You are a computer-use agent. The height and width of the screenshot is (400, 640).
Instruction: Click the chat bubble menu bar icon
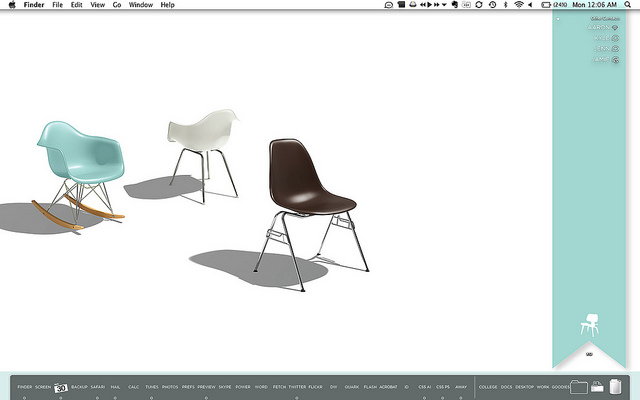389,5
